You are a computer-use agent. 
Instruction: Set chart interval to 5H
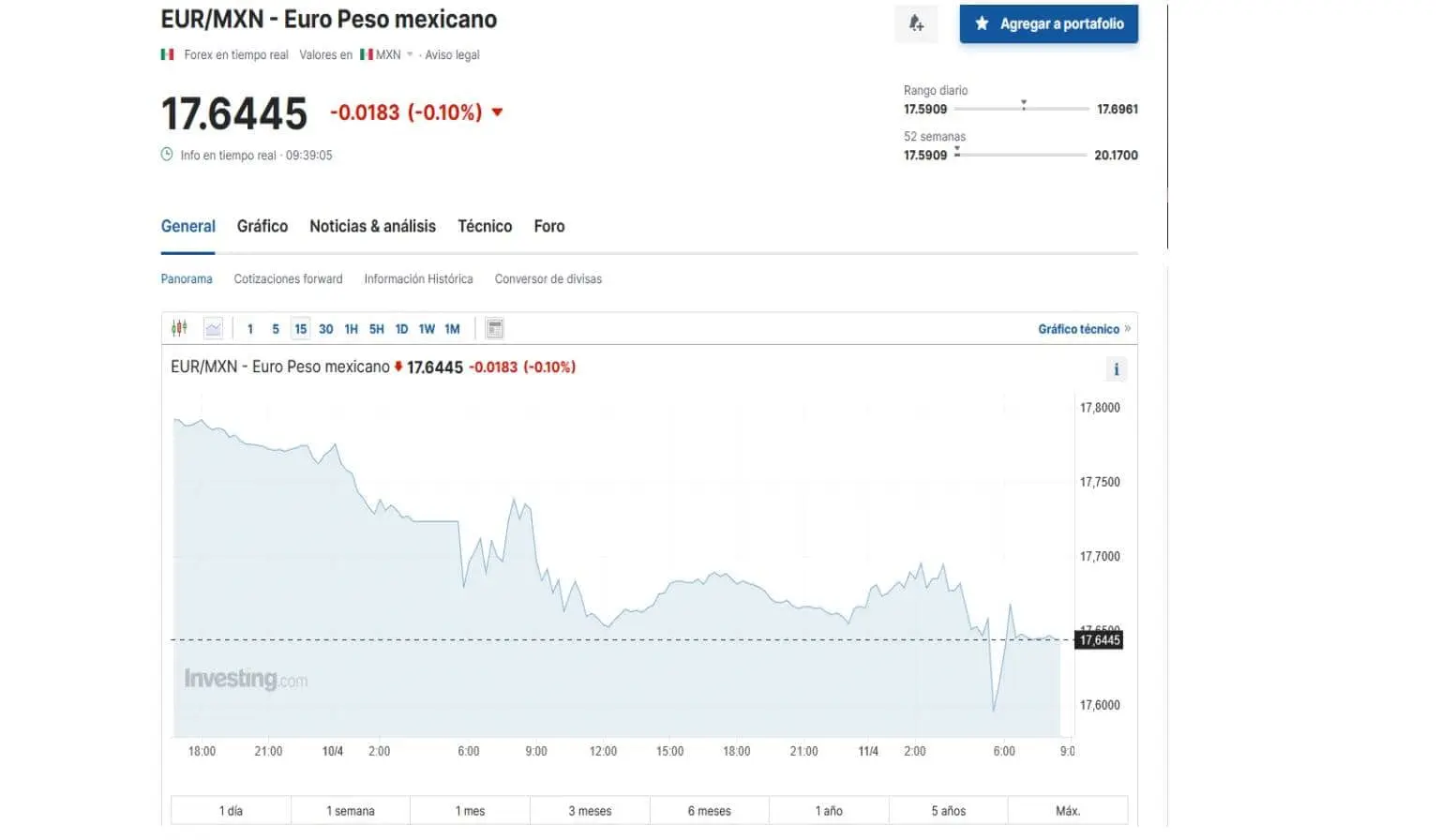tap(377, 329)
